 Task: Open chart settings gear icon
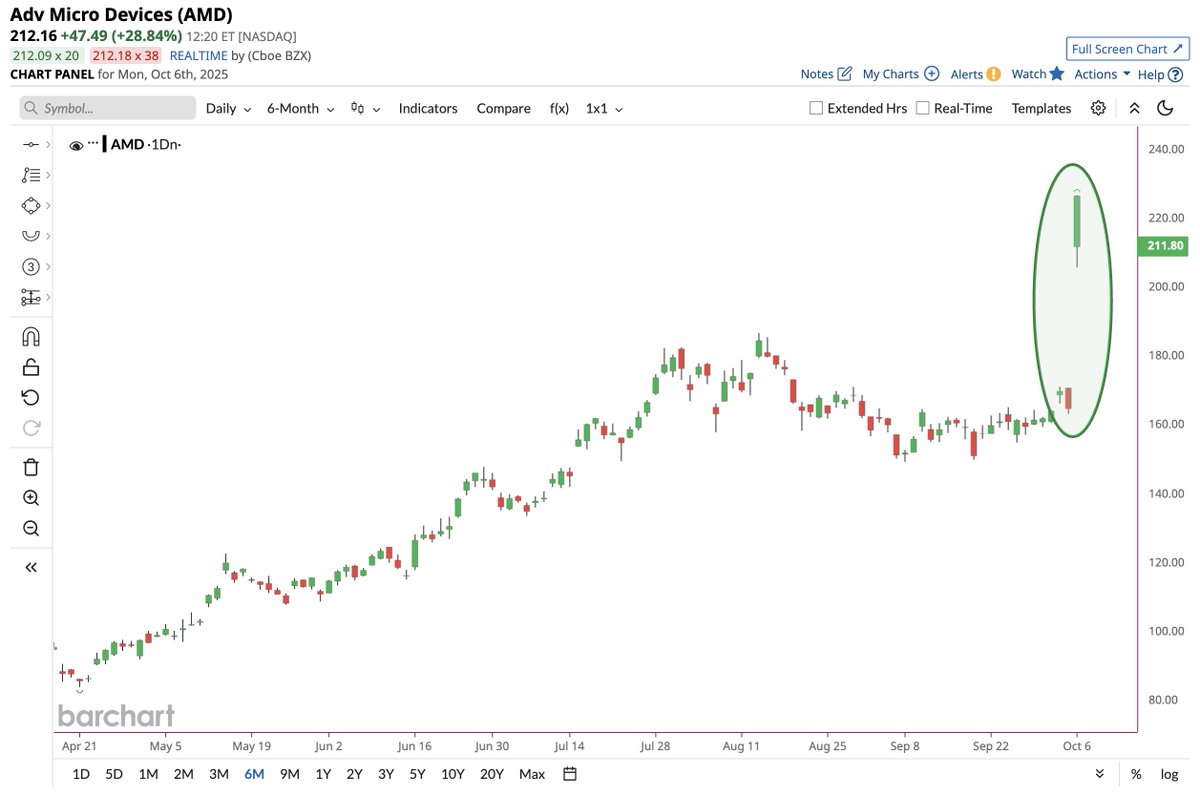click(1098, 108)
